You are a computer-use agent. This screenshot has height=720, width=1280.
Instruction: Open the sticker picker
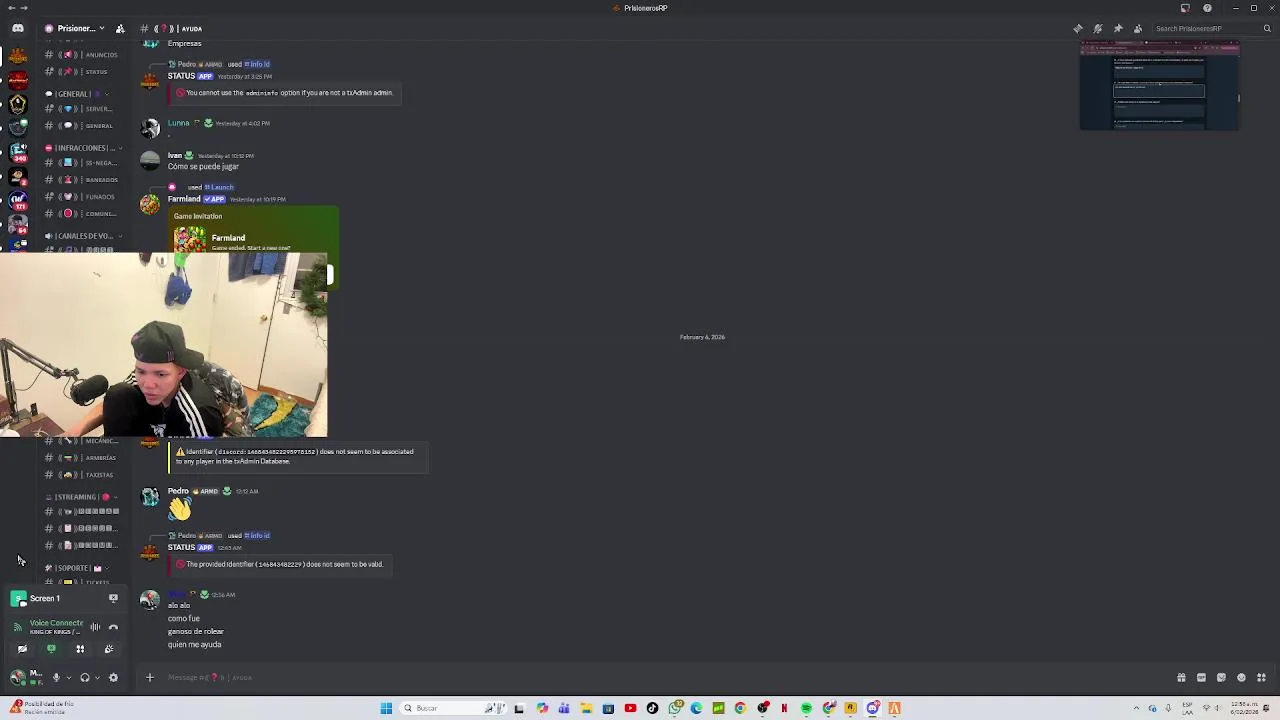click(x=1221, y=677)
